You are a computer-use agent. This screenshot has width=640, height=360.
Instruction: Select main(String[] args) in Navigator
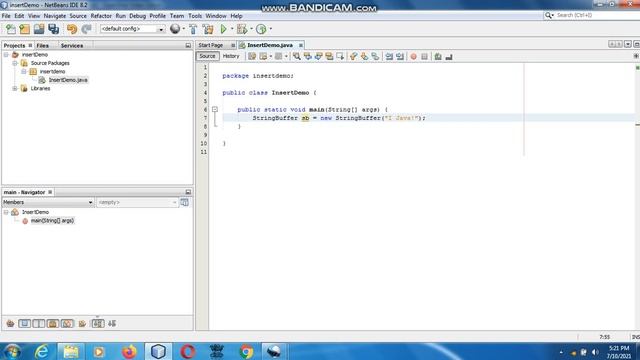tap(52, 221)
